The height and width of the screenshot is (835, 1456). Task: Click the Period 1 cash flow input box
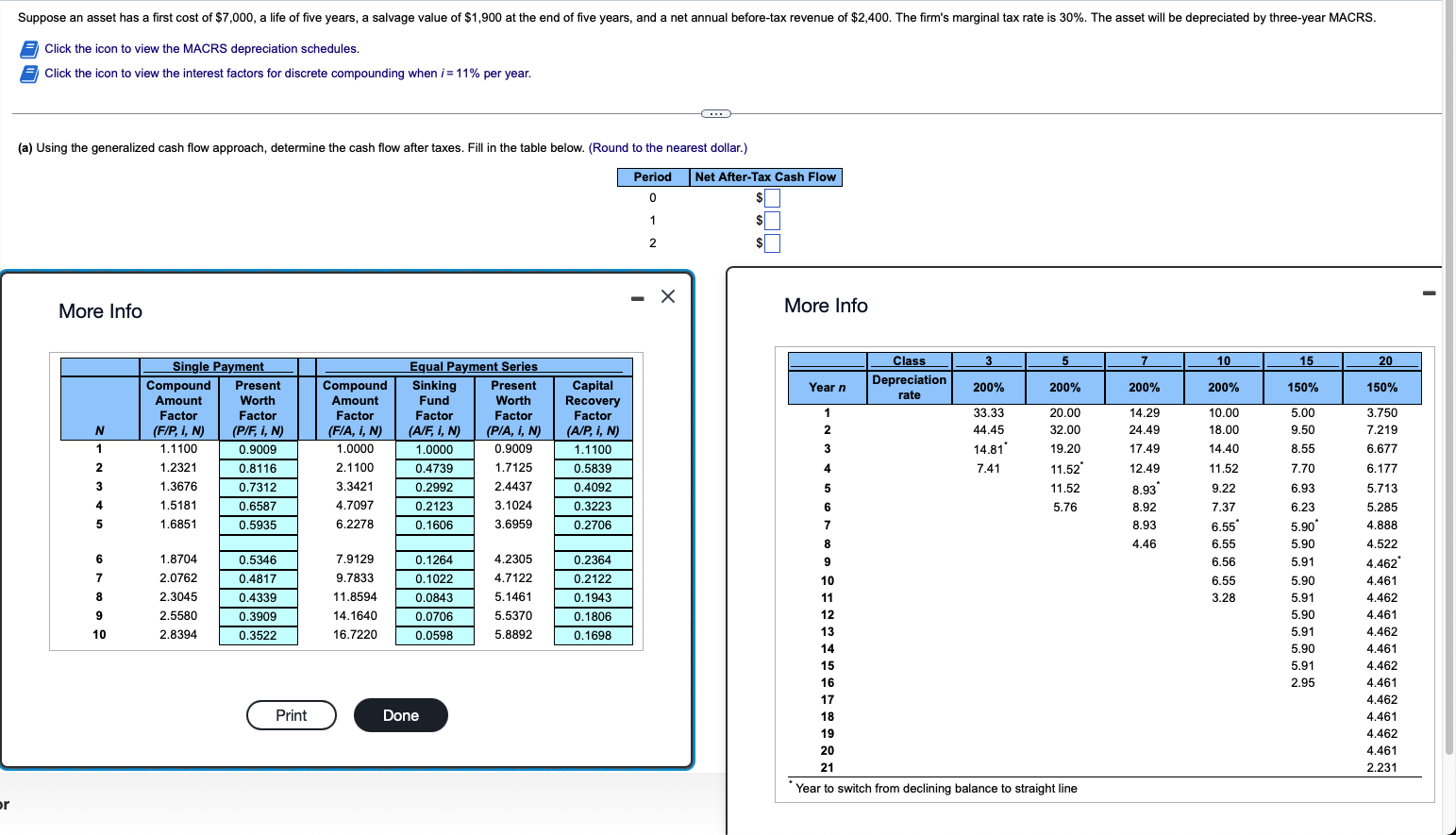tap(772, 220)
